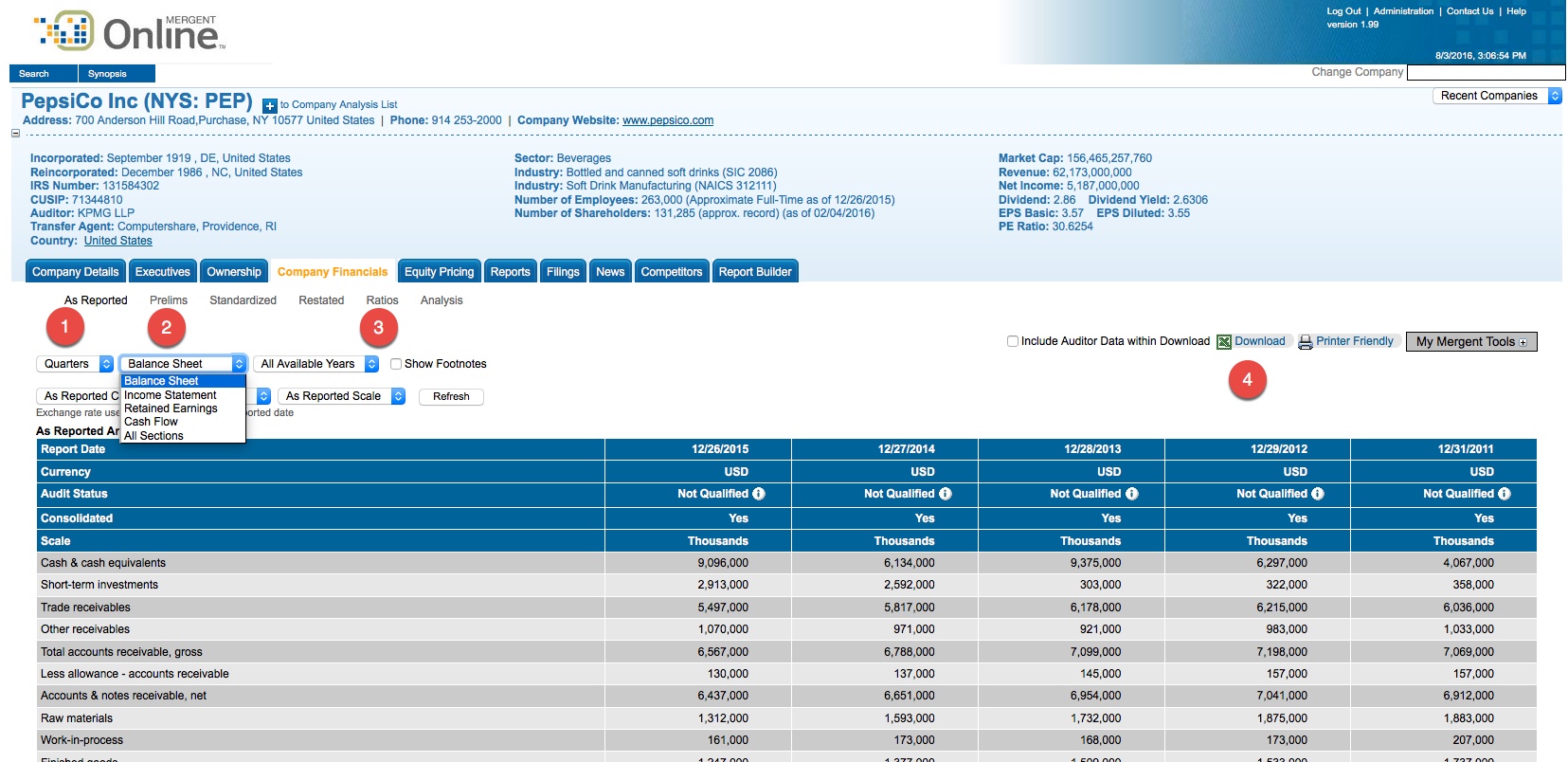Open the Balance Sheet statement dropdown
1568x762 pixels.
[183, 364]
